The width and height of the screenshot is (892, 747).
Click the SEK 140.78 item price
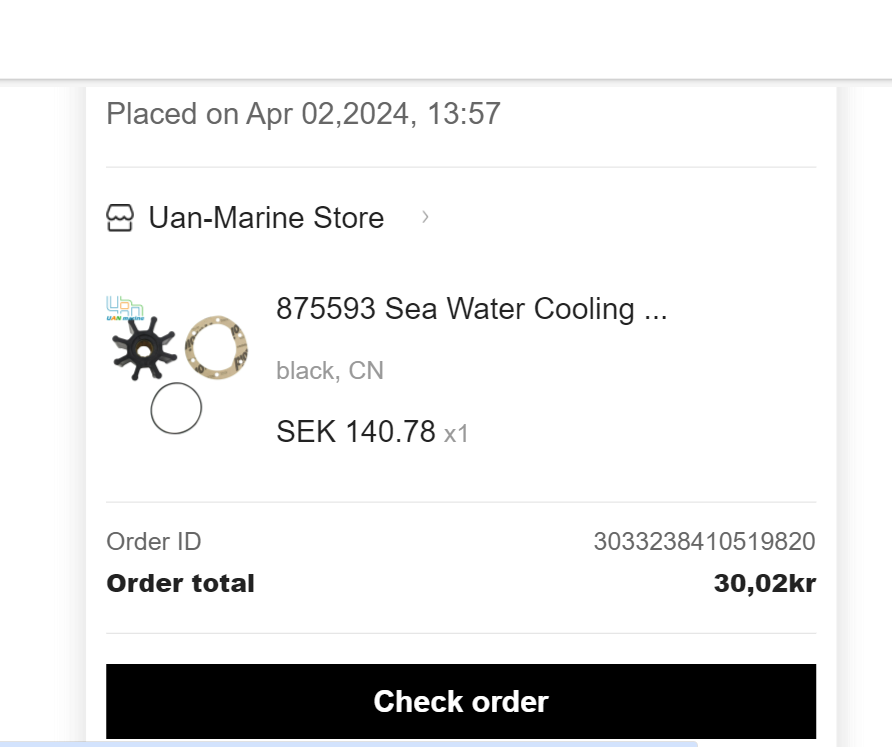point(355,432)
